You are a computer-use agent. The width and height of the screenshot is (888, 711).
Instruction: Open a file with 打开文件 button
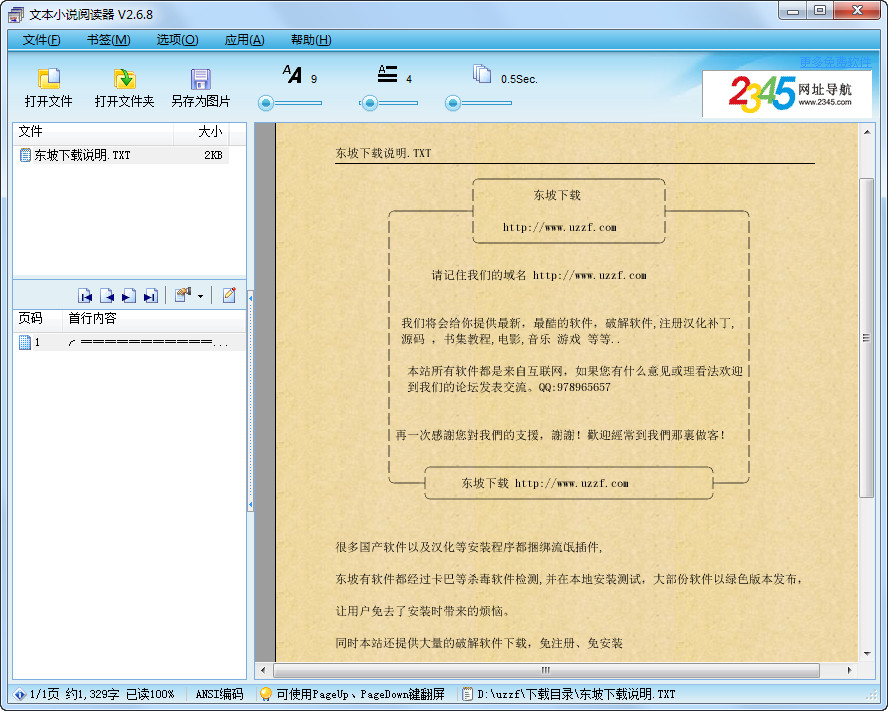pyautogui.click(x=48, y=88)
